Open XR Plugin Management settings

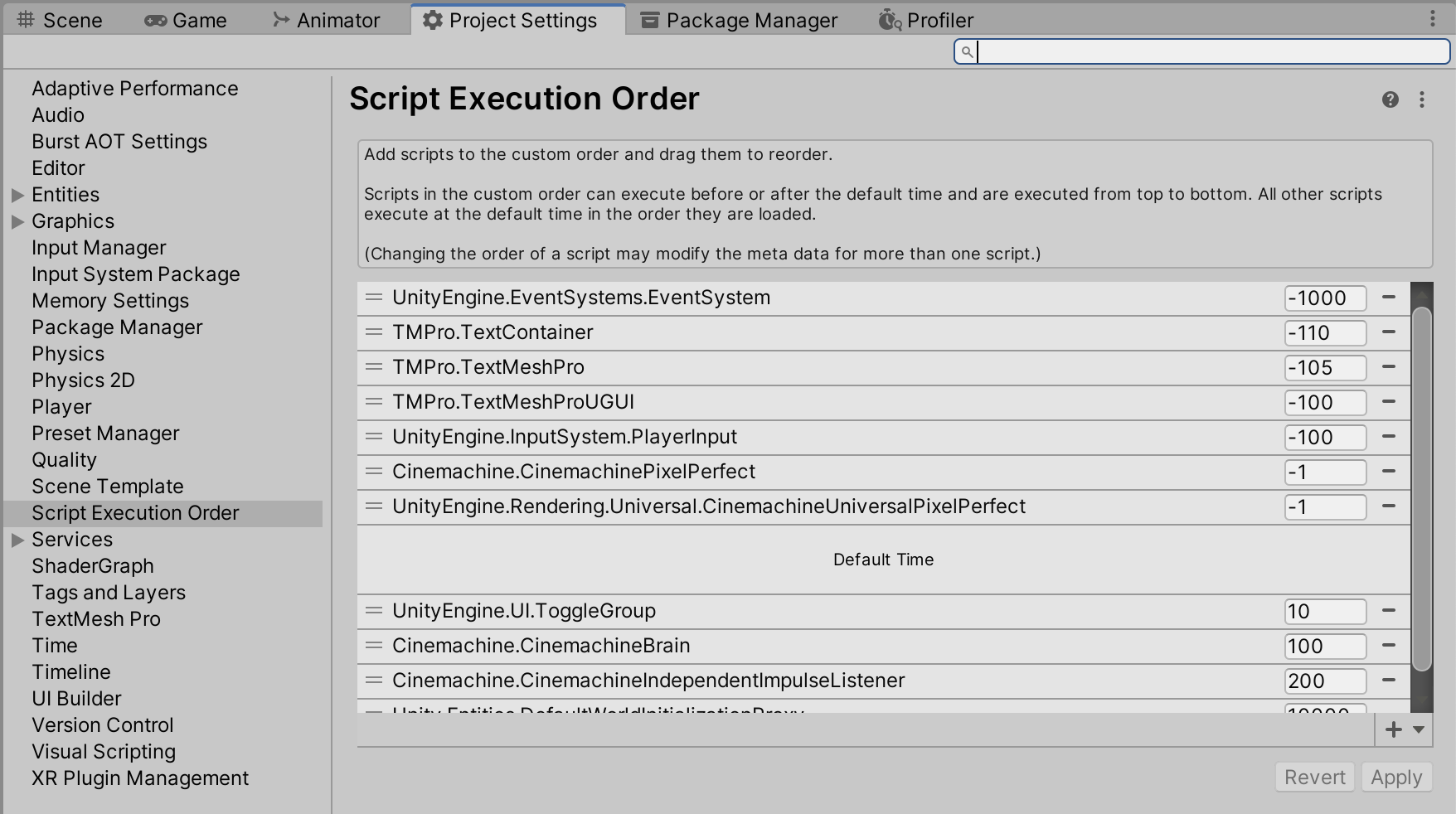click(140, 778)
